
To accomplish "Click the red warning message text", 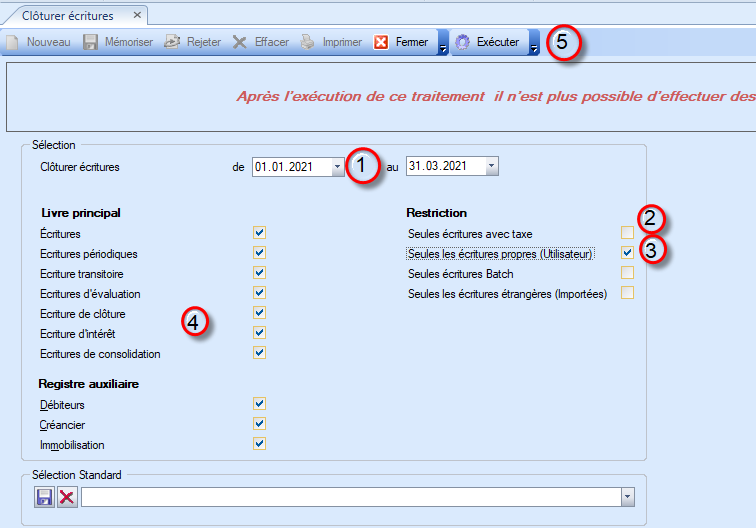I will point(496,96).
